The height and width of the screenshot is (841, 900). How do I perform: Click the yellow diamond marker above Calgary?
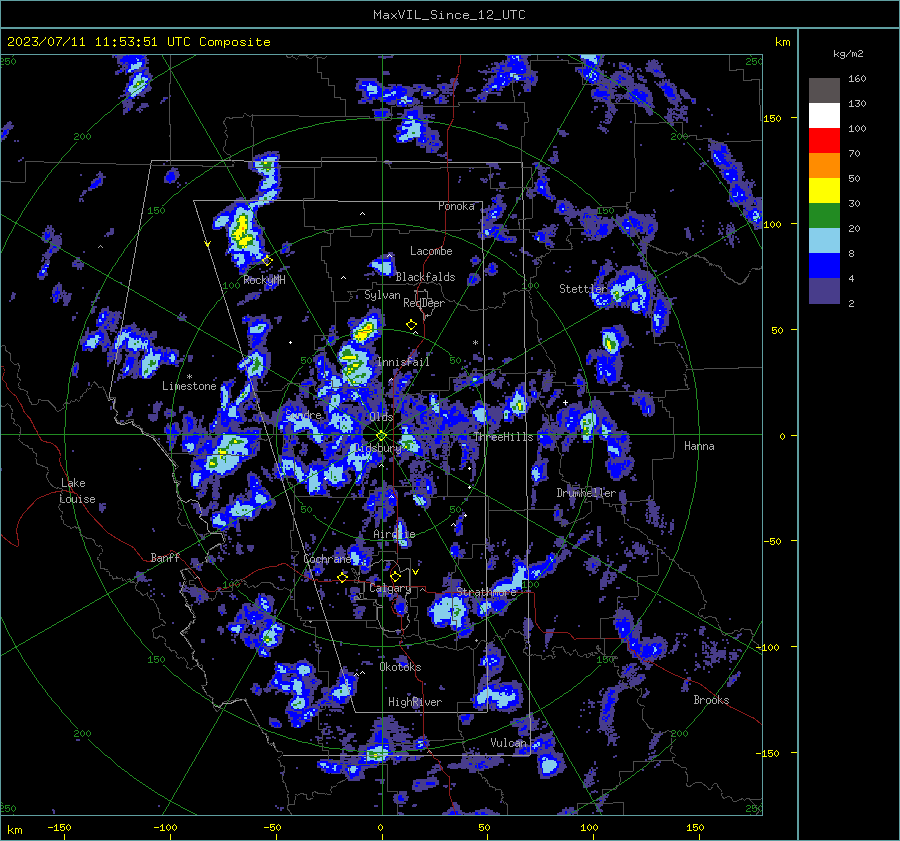(x=395, y=576)
